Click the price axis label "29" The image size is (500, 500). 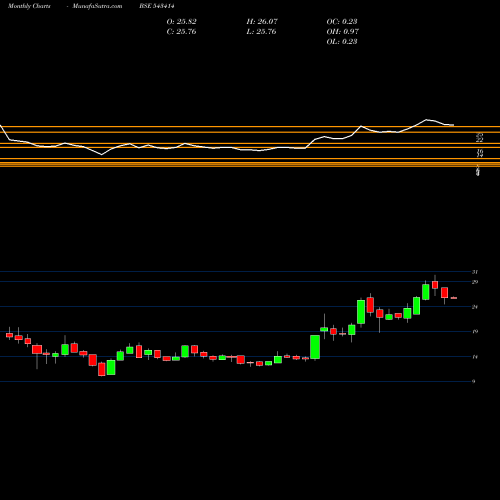click(x=475, y=282)
